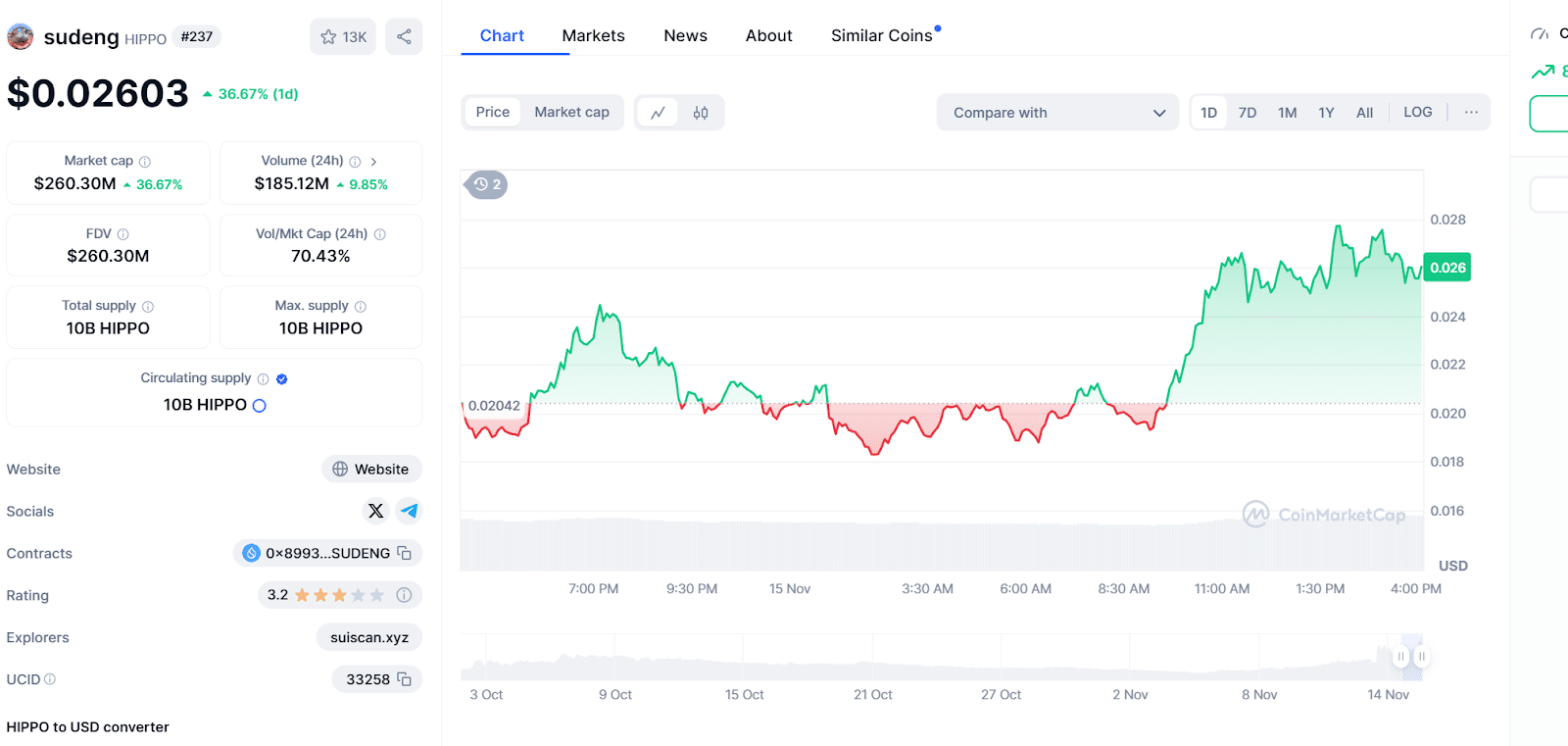Viewport: 1568px width, 746px height.
Task: Switch to candlestick chart view
Action: coord(701,113)
